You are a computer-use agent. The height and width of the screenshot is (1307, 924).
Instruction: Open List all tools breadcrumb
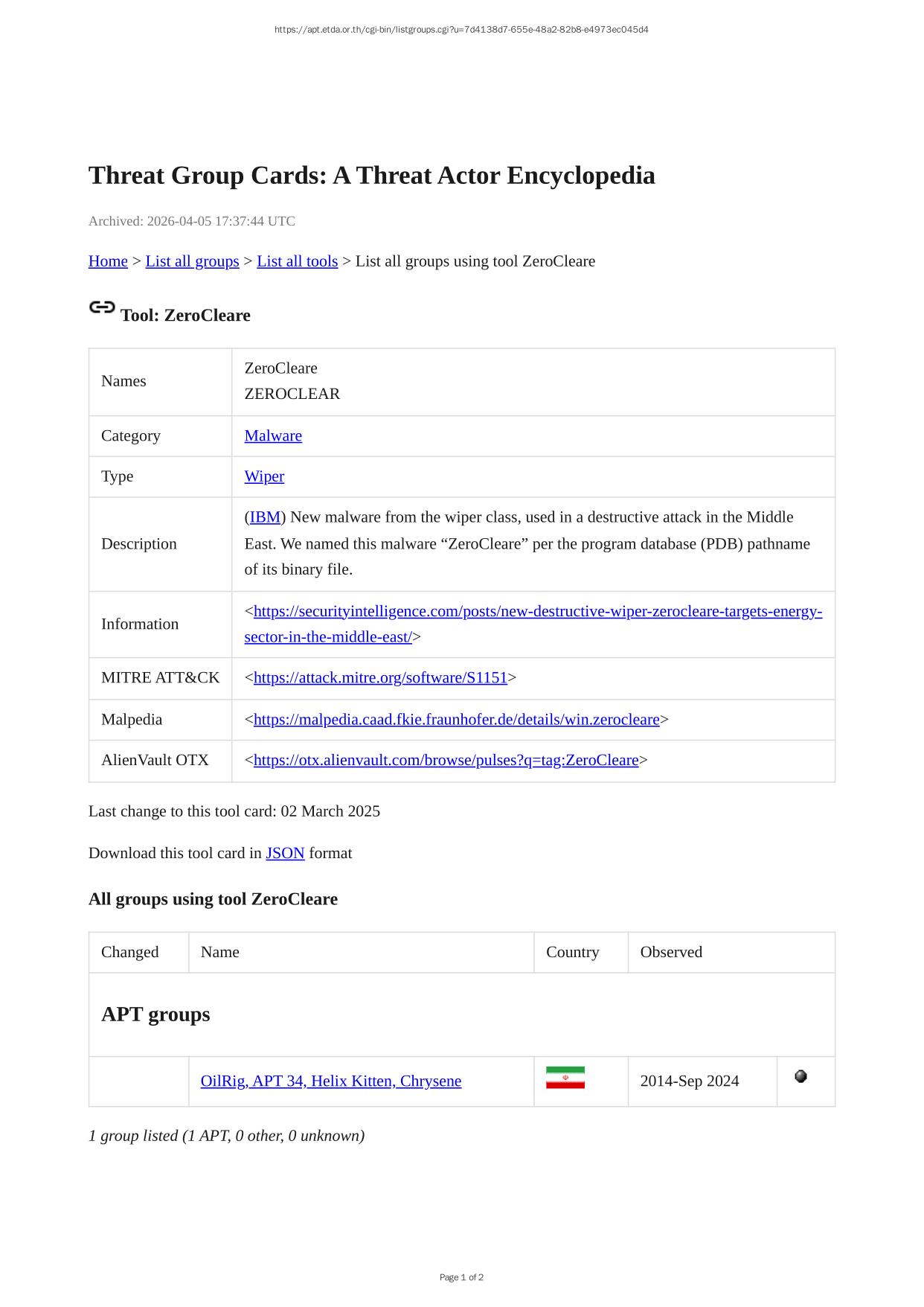pos(297,261)
